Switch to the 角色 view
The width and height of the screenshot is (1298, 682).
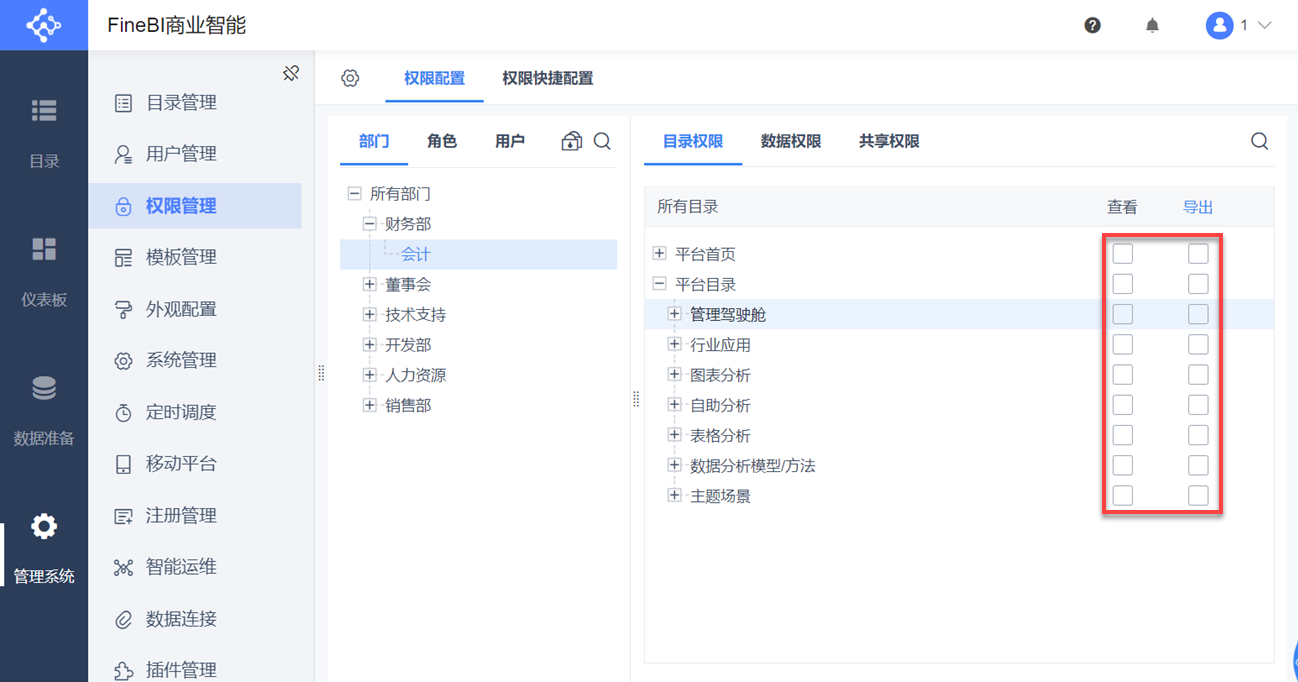click(441, 141)
